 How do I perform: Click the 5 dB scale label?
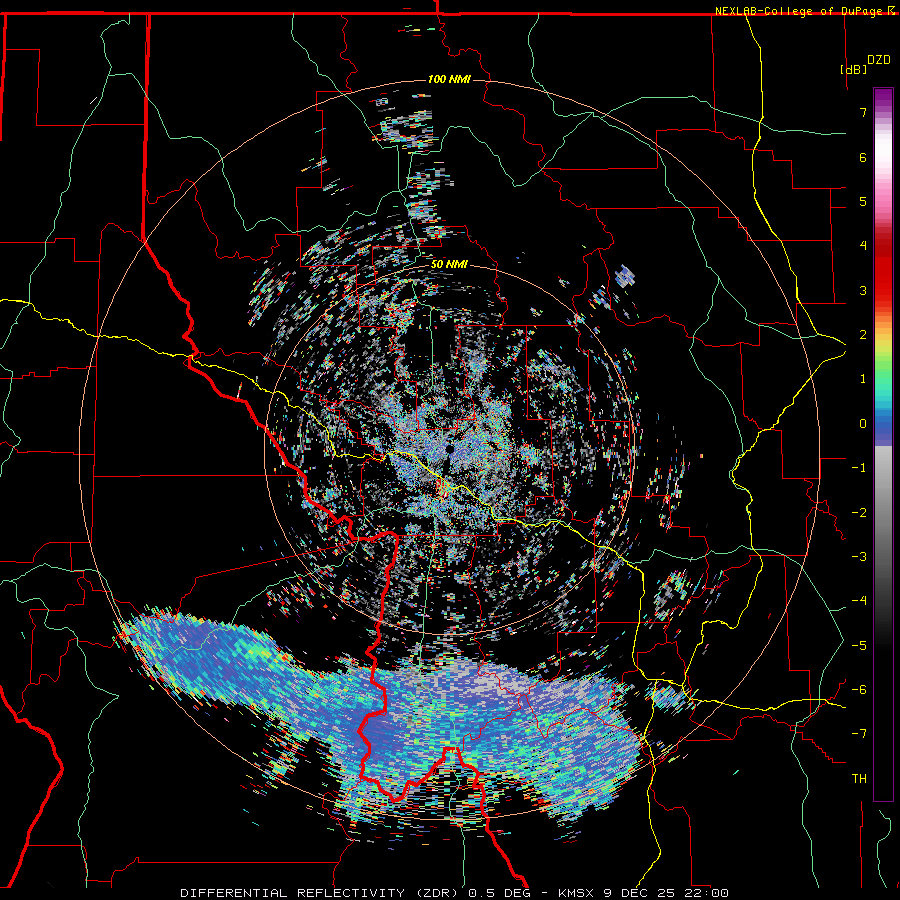[x=863, y=201]
